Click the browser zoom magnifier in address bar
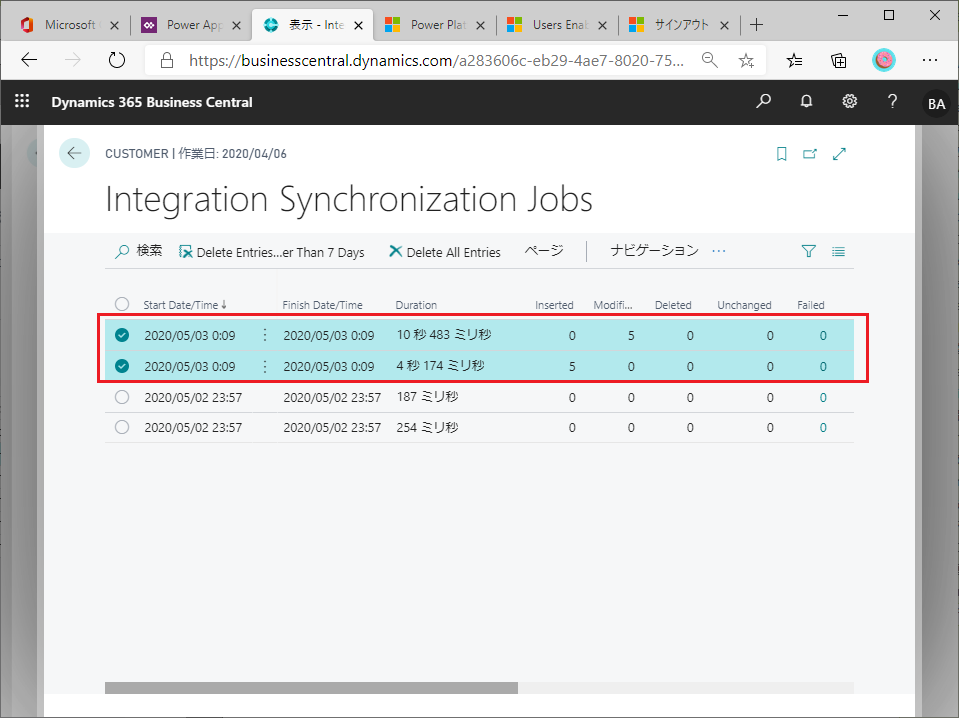 [x=709, y=60]
